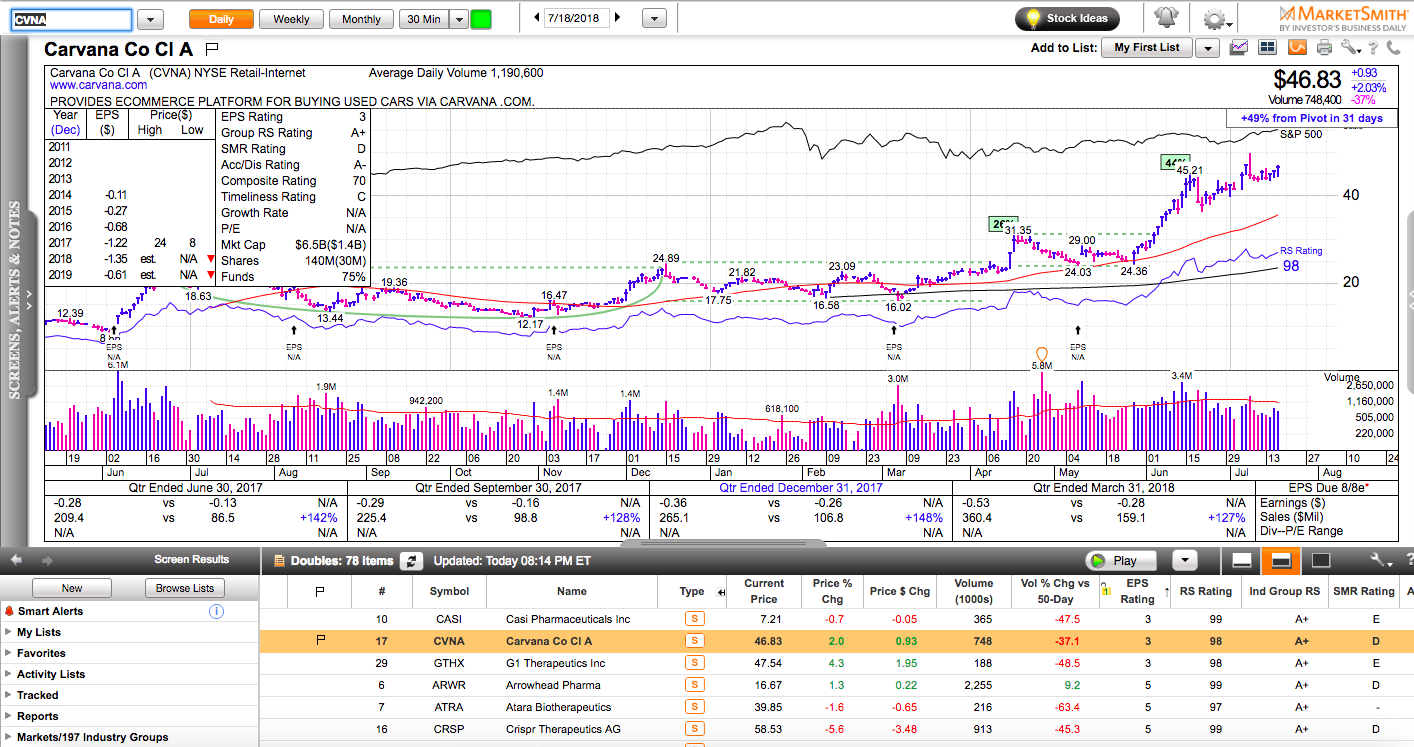Open the list panel wrench menu

point(1381,561)
